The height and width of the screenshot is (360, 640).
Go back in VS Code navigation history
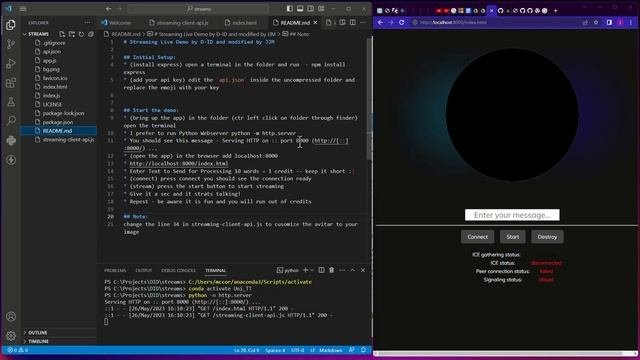pos(108,9)
